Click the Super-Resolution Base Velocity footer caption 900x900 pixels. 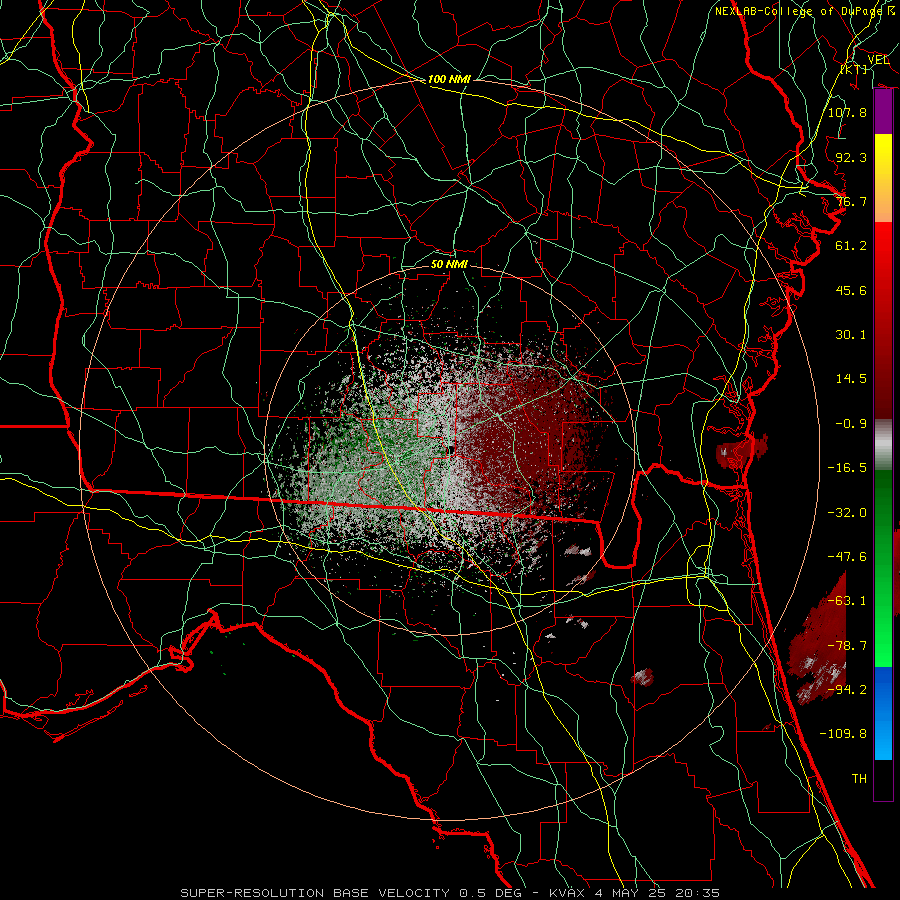[449, 893]
